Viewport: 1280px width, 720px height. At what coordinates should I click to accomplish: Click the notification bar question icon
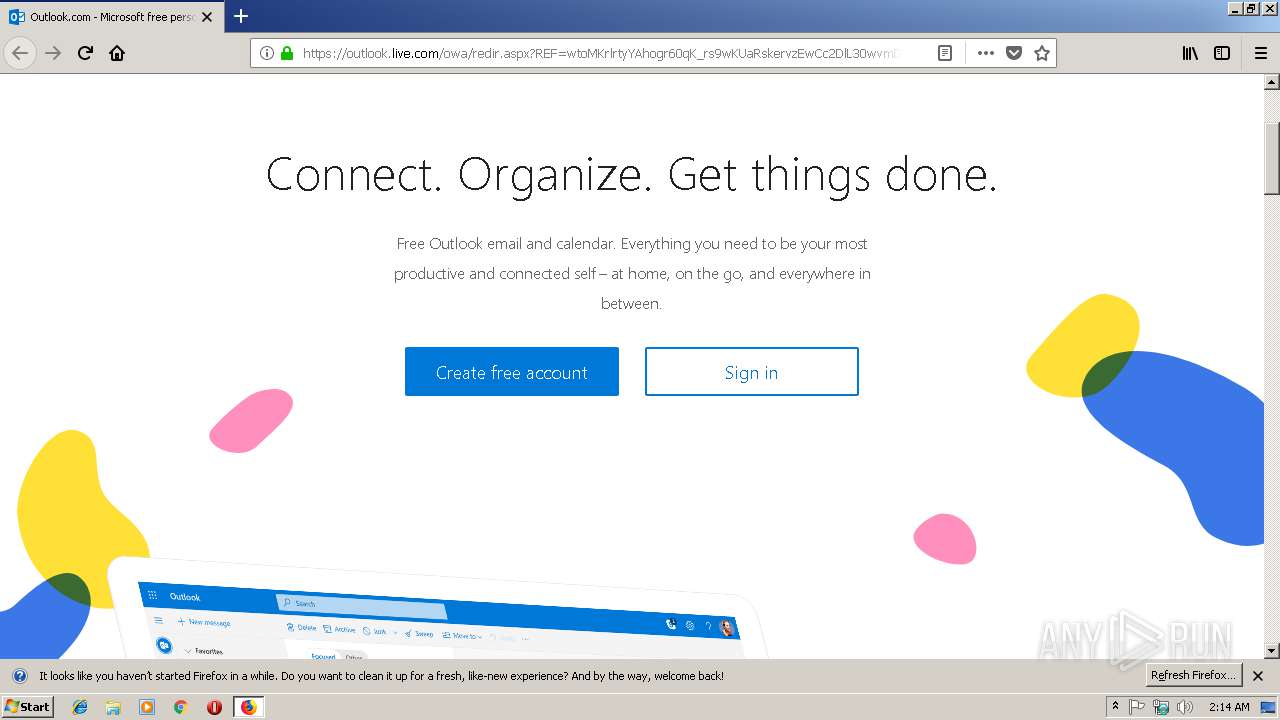(20, 676)
